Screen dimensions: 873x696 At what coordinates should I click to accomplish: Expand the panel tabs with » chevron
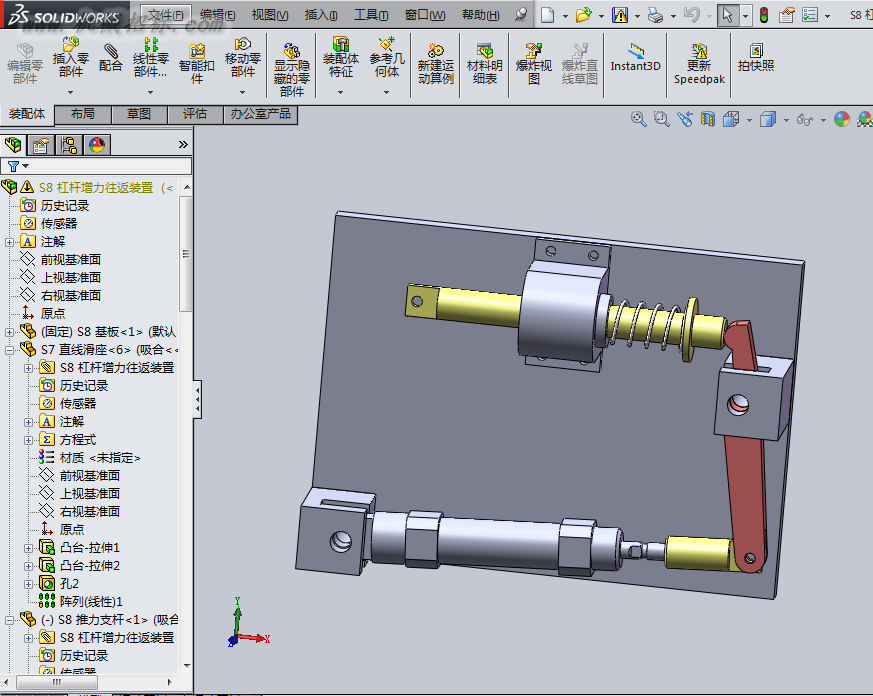pyautogui.click(x=183, y=145)
